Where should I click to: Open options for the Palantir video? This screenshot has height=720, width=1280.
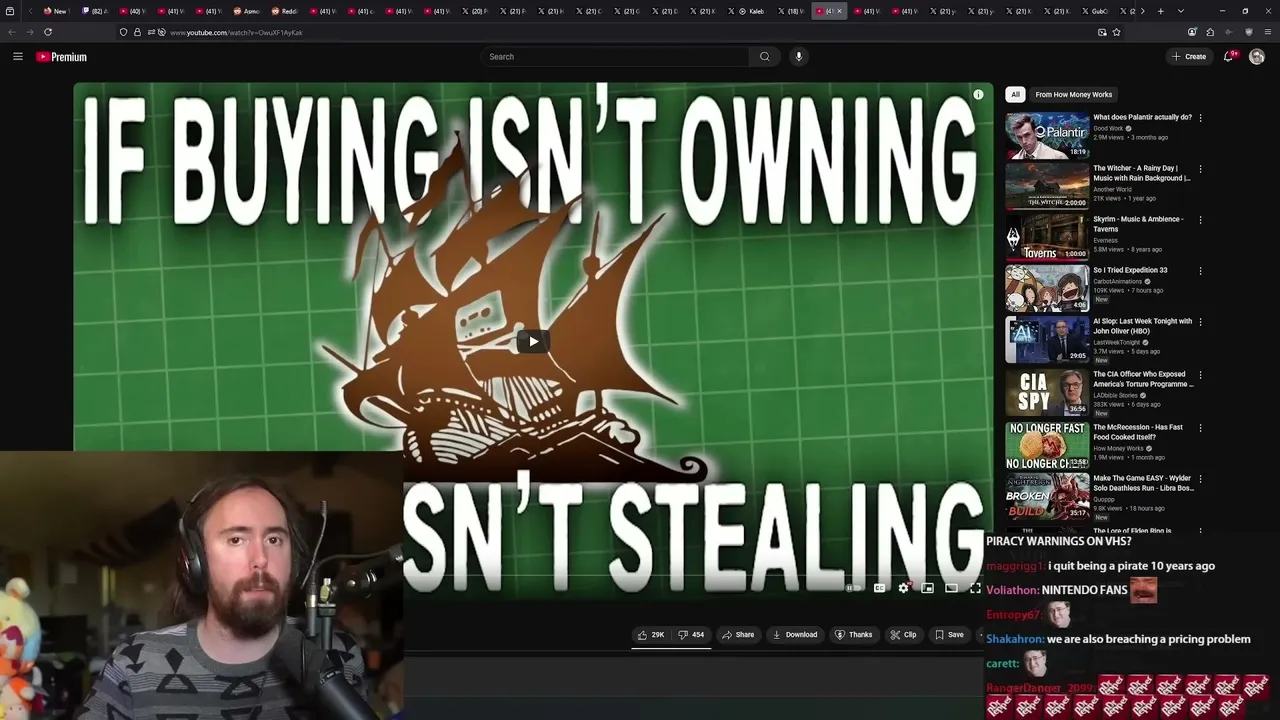coord(1200,118)
